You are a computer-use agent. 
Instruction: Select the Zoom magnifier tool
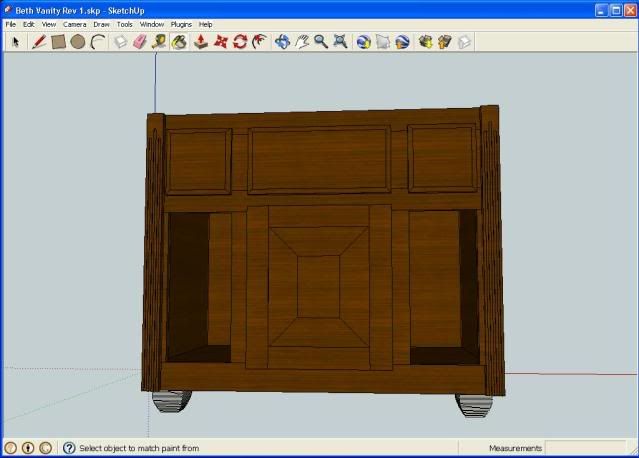(321, 42)
